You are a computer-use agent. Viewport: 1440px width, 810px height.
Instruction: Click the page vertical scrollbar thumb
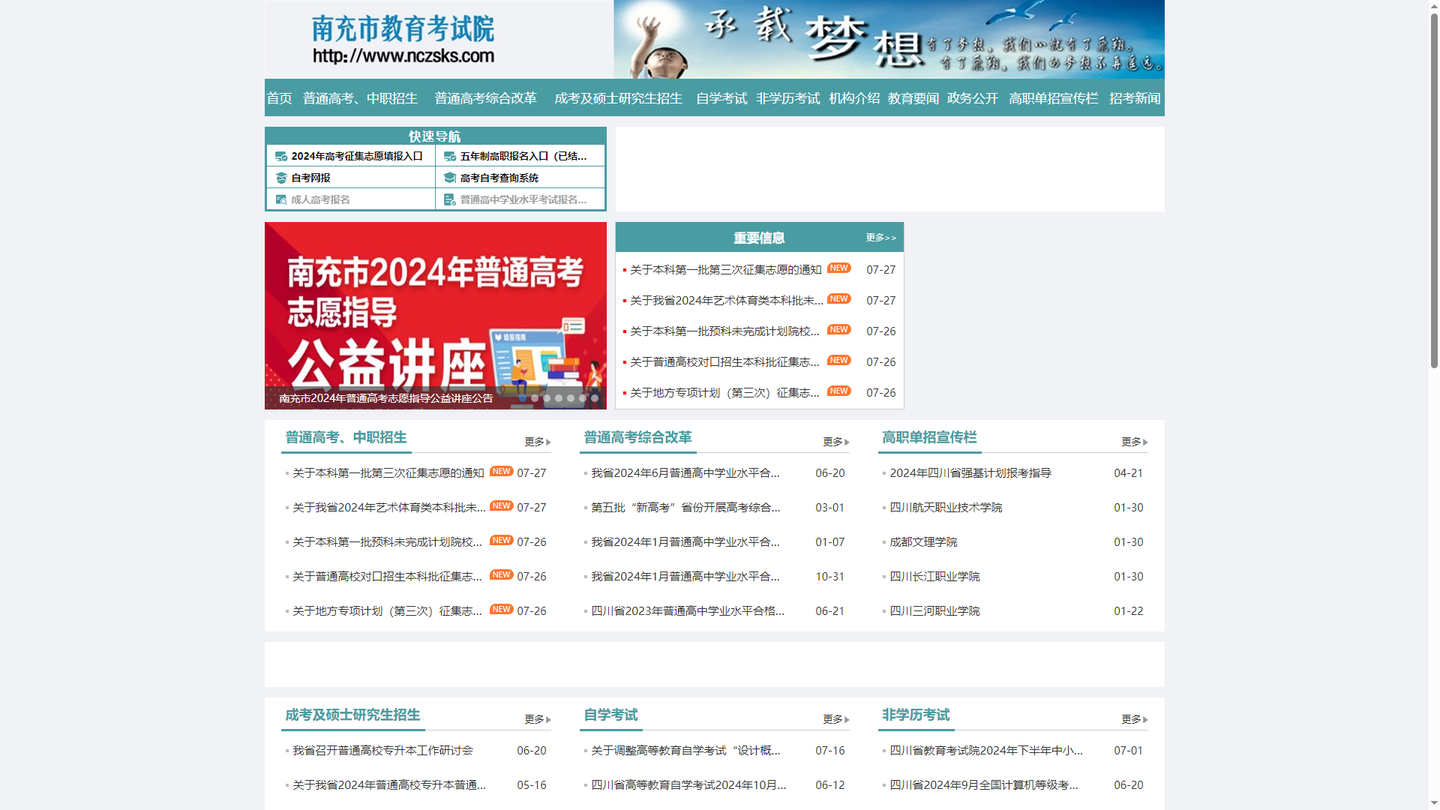point(1434,190)
